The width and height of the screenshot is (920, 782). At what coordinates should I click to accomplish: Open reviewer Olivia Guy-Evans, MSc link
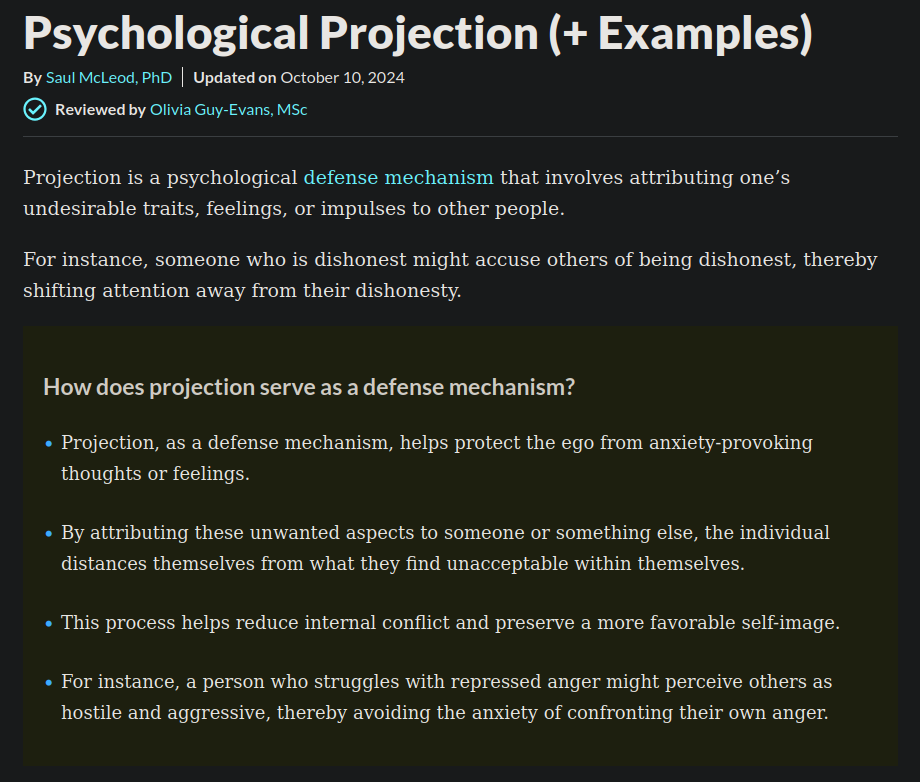(228, 110)
